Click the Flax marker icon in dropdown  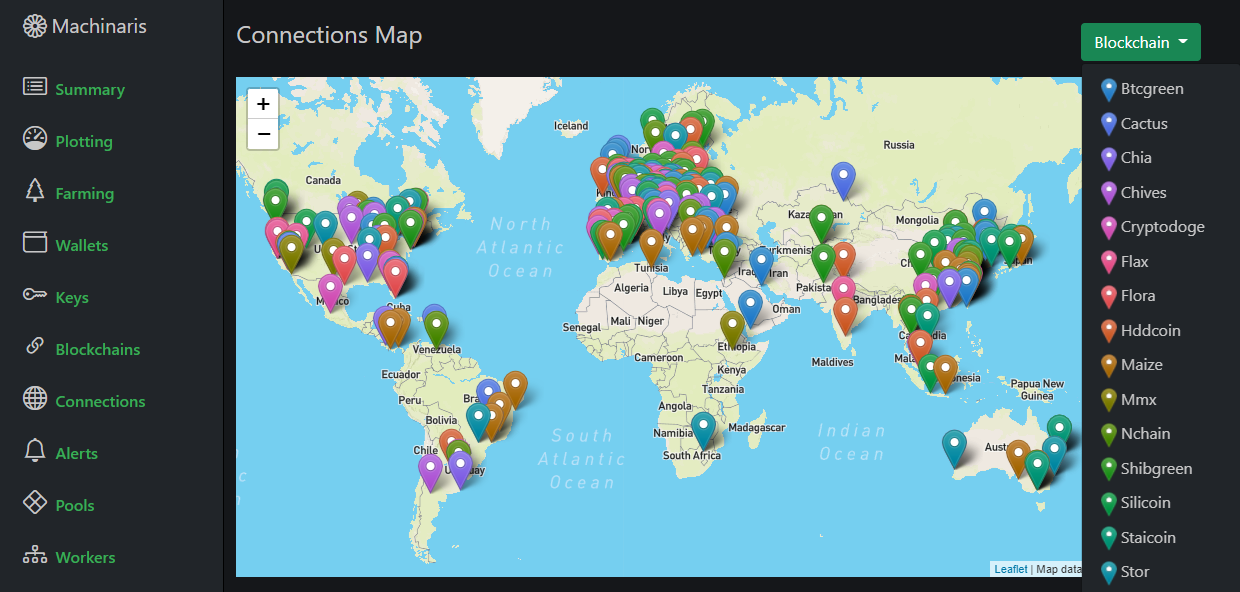coord(1108,262)
